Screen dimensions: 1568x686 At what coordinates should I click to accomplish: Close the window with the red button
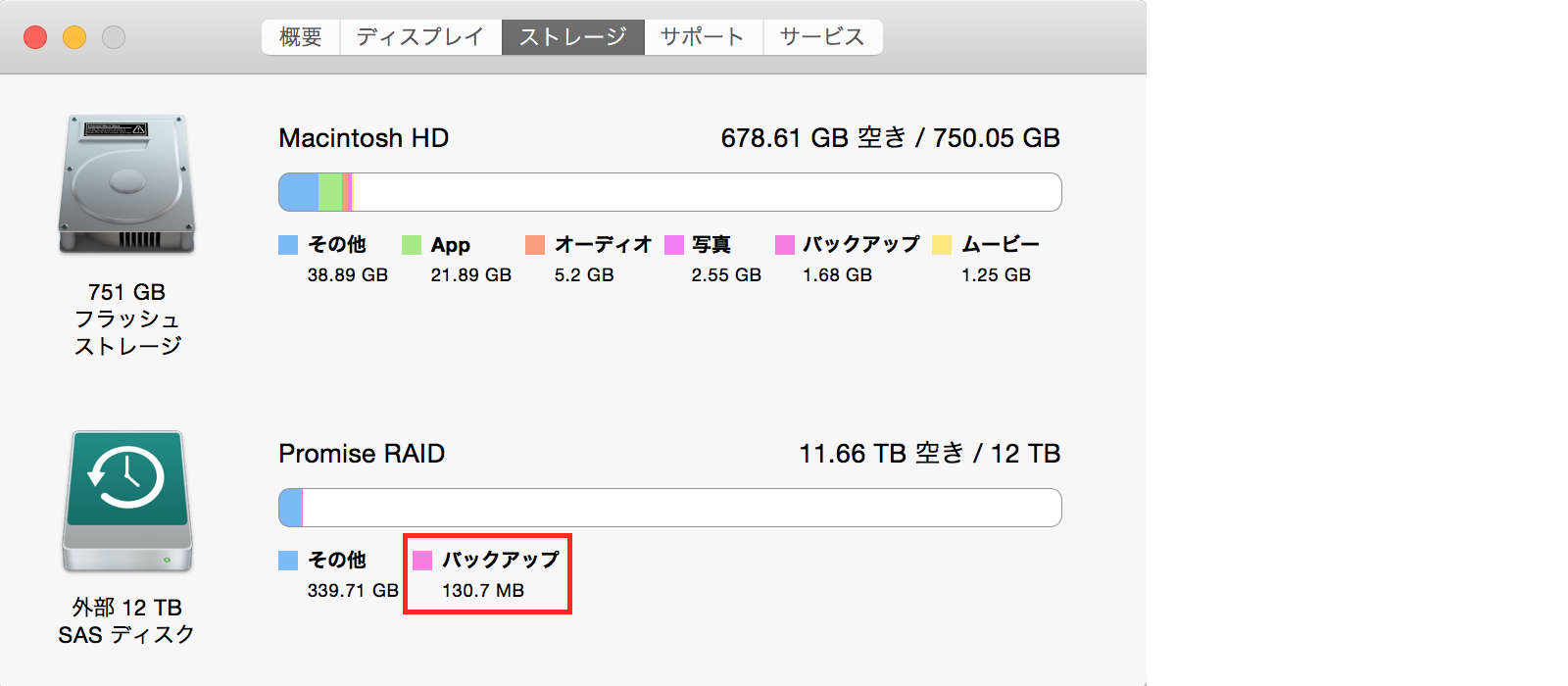(35, 37)
